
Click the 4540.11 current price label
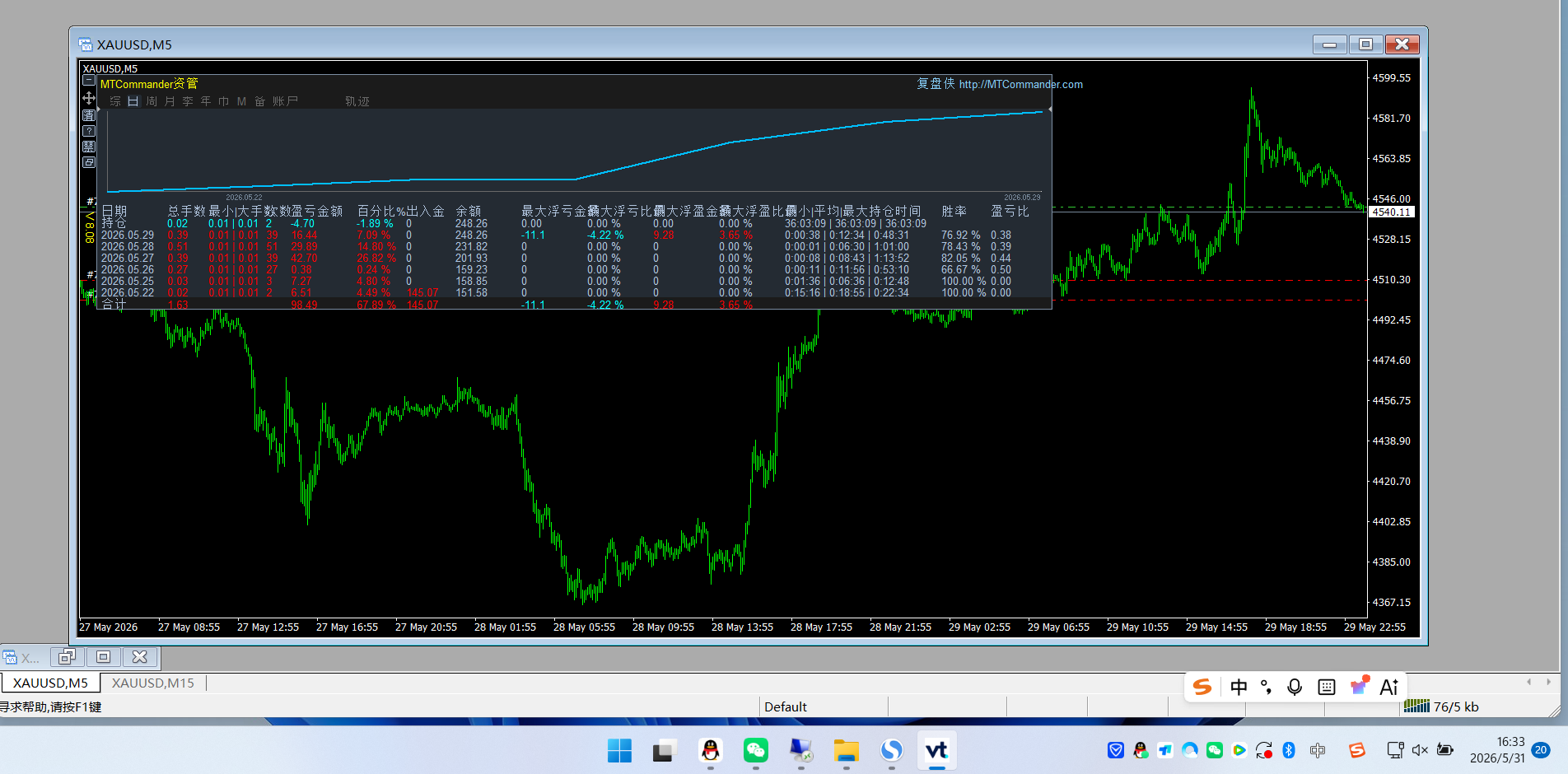pyautogui.click(x=1391, y=212)
